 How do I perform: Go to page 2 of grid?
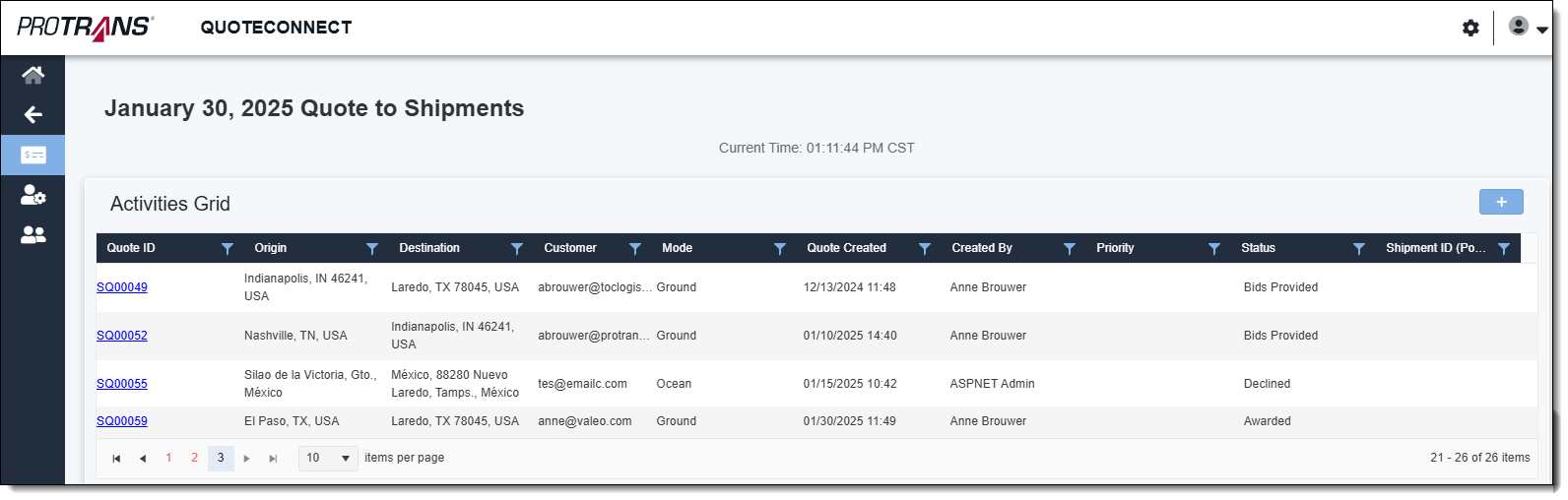click(x=194, y=458)
